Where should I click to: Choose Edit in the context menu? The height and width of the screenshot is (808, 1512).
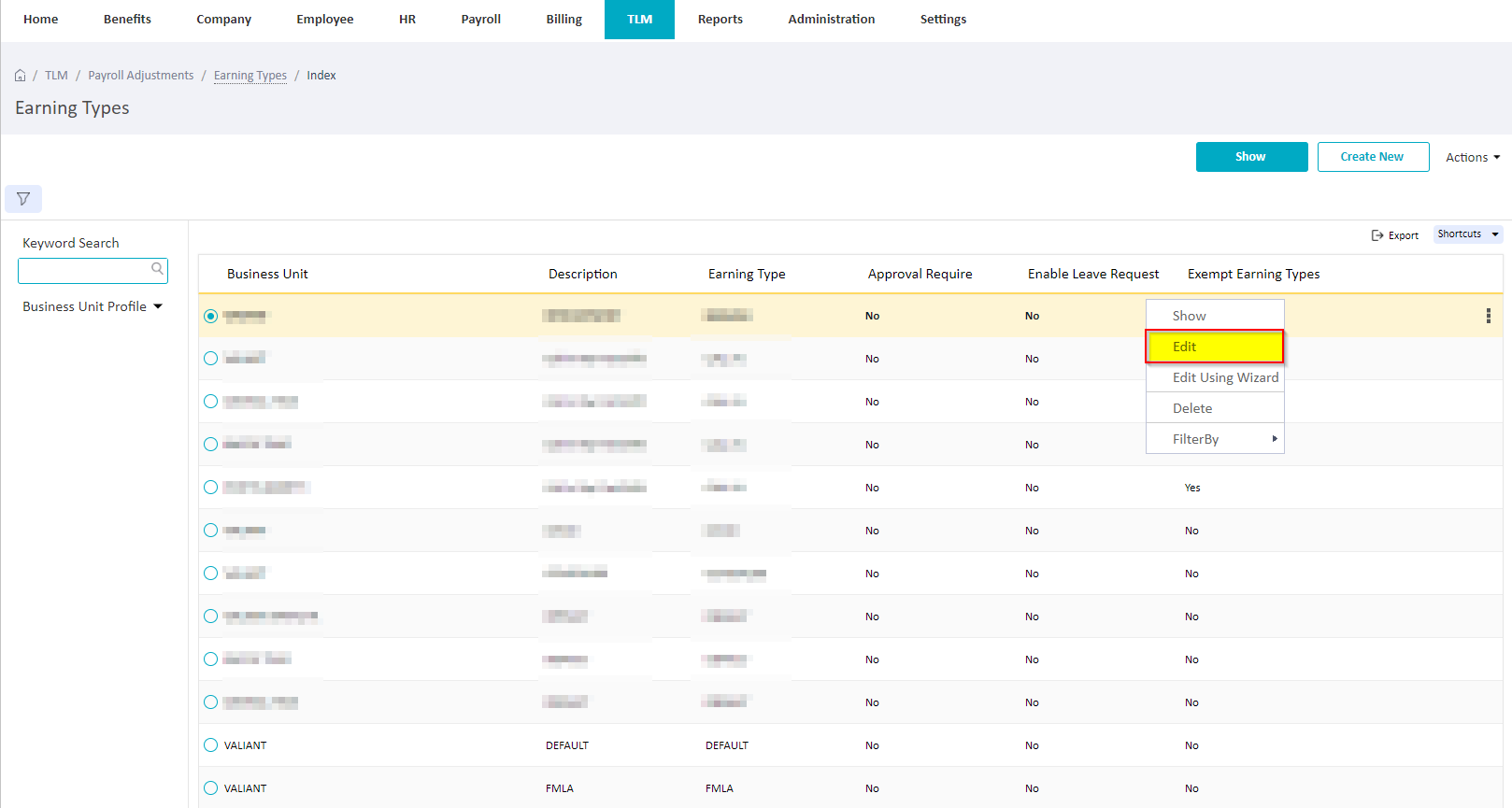point(1215,347)
